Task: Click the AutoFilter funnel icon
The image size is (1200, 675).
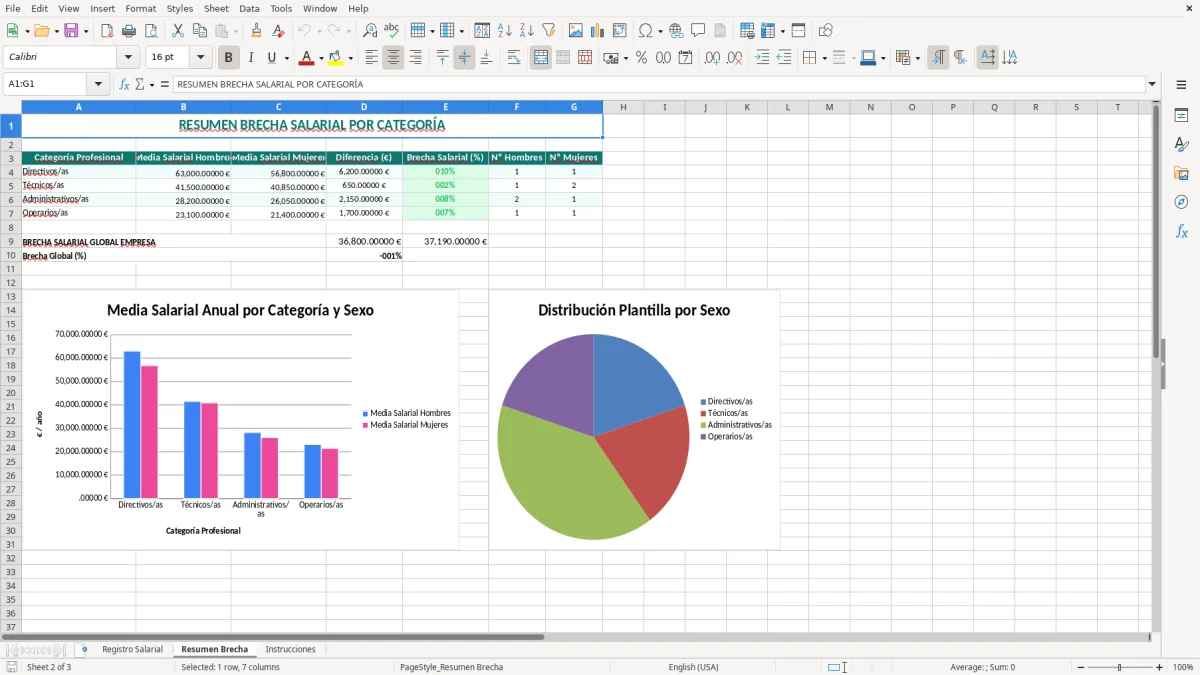Action: pyautogui.click(x=549, y=31)
